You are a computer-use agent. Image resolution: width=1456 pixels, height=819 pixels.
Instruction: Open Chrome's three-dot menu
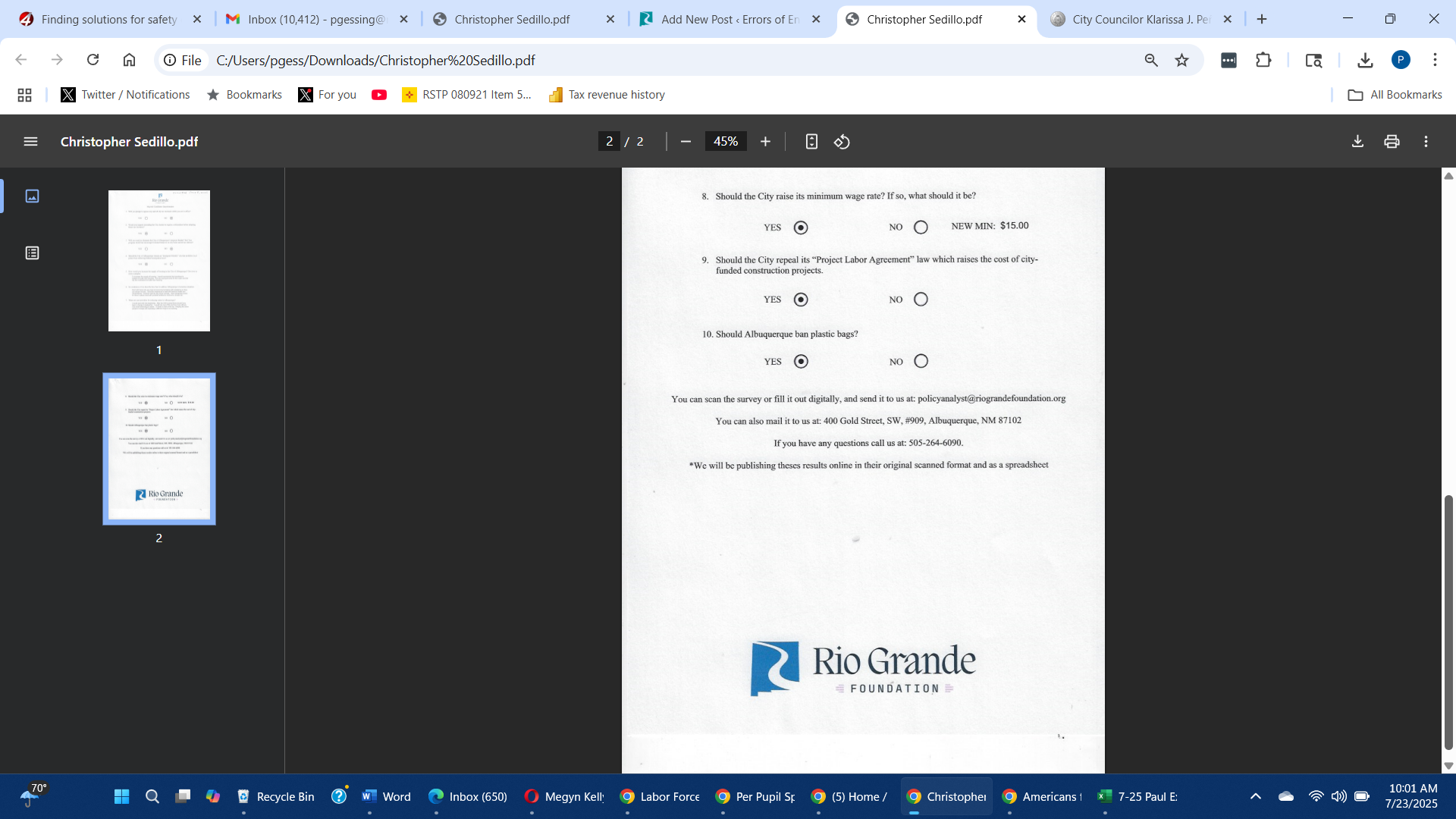click(x=1435, y=60)
